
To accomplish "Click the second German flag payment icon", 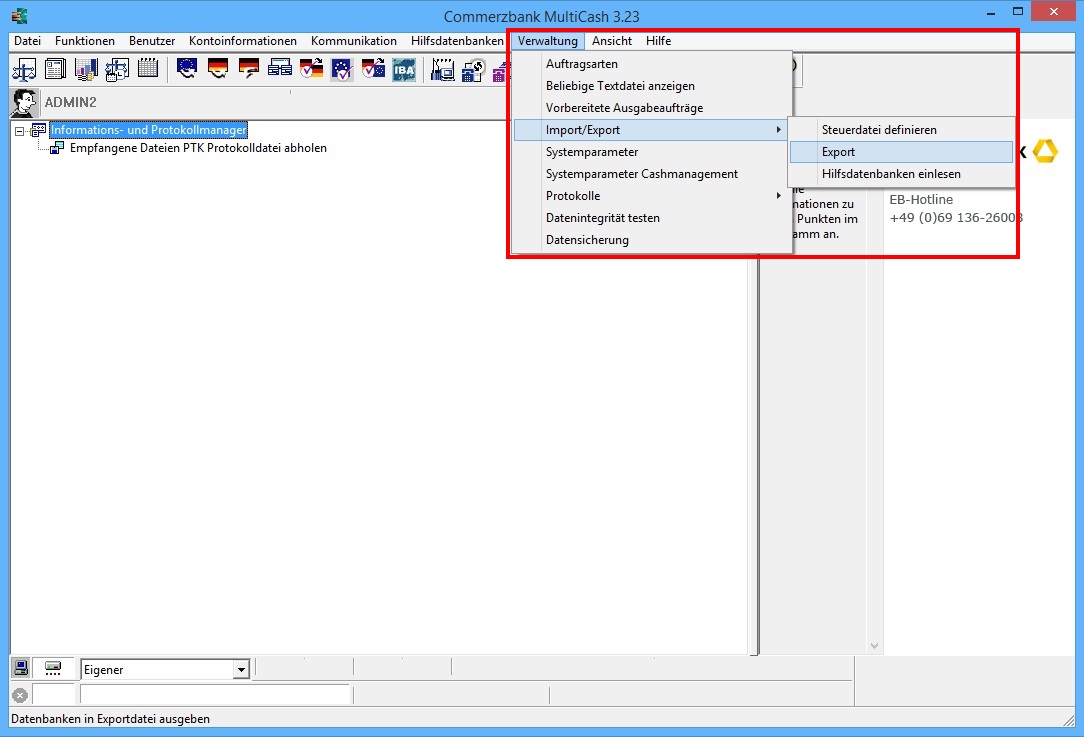I will [249, 68].
